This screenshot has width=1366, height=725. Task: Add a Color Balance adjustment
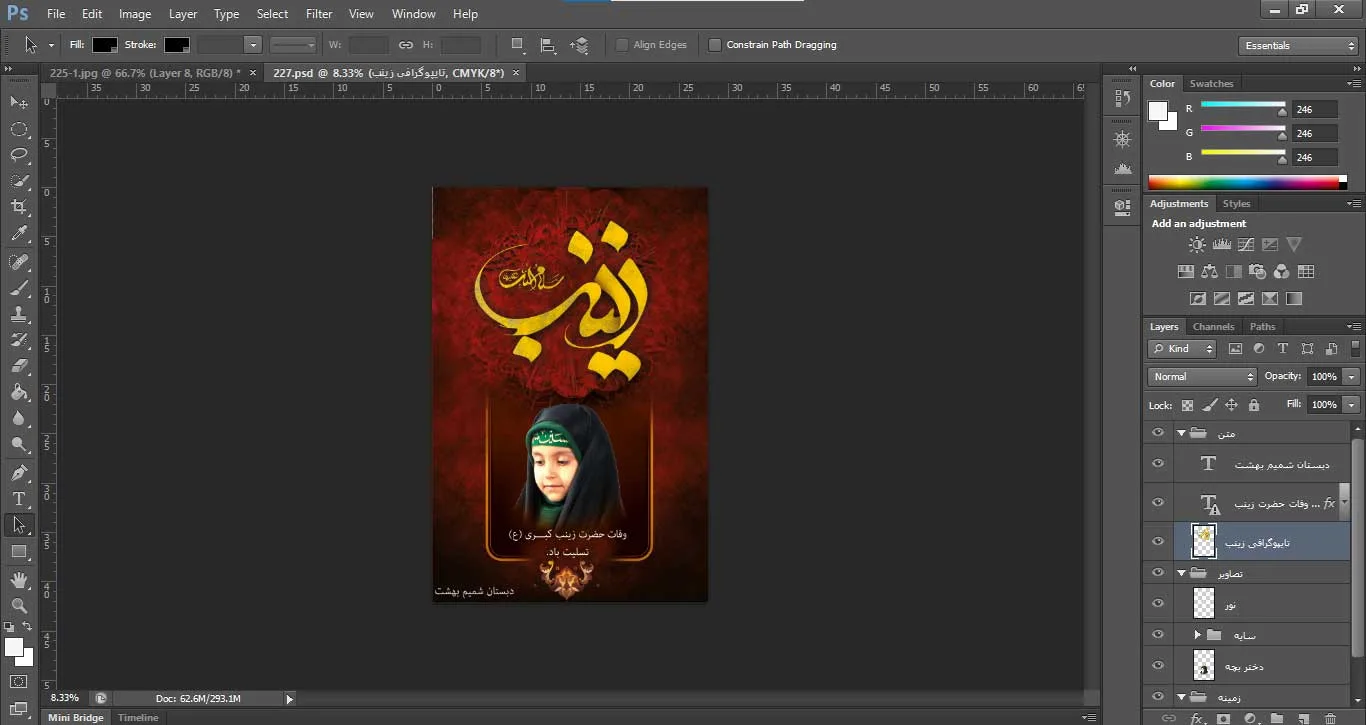click(x=1209, y=272)
